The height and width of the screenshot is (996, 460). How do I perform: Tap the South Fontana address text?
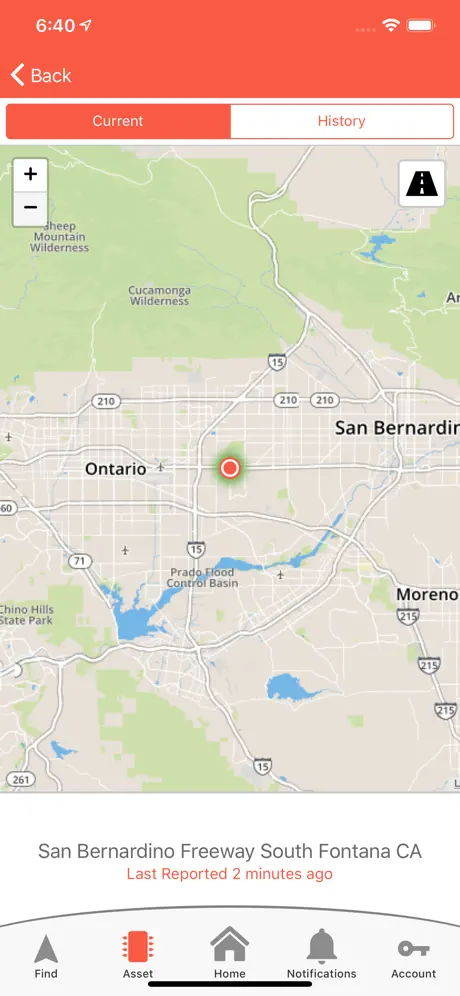[229, 851]
